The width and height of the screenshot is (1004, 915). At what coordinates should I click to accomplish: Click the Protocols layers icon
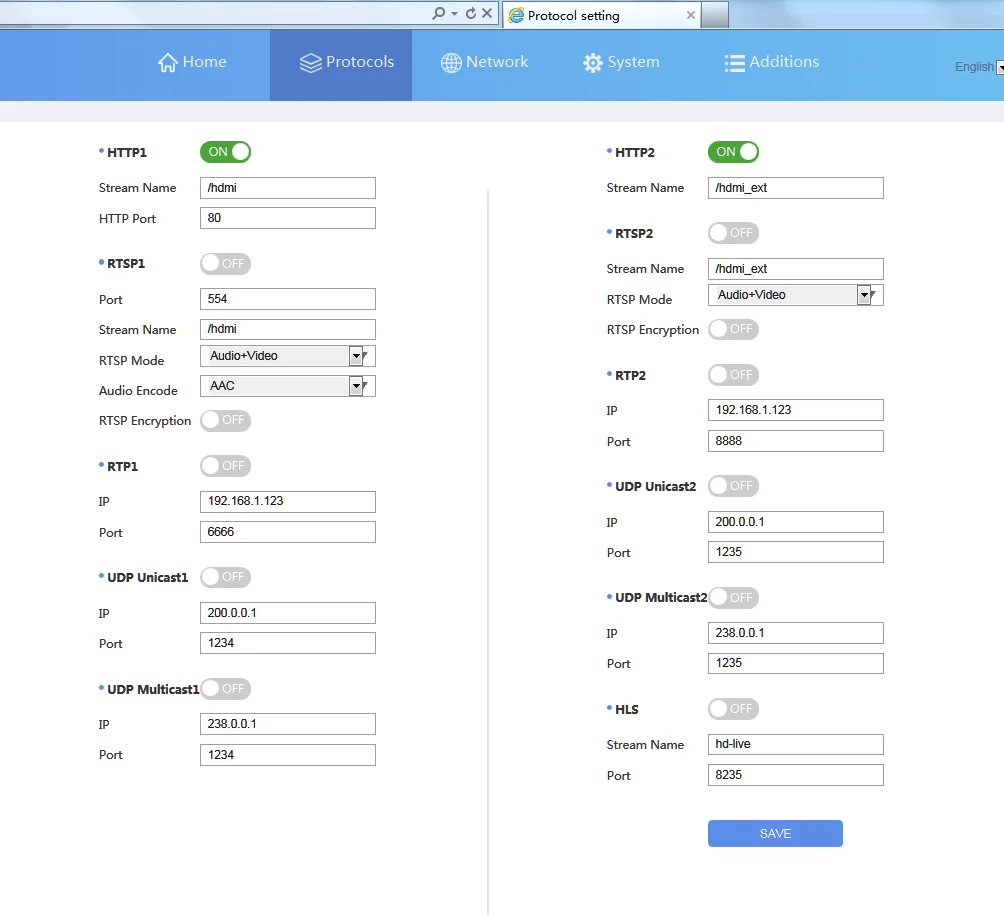click(x=311, y=63)
